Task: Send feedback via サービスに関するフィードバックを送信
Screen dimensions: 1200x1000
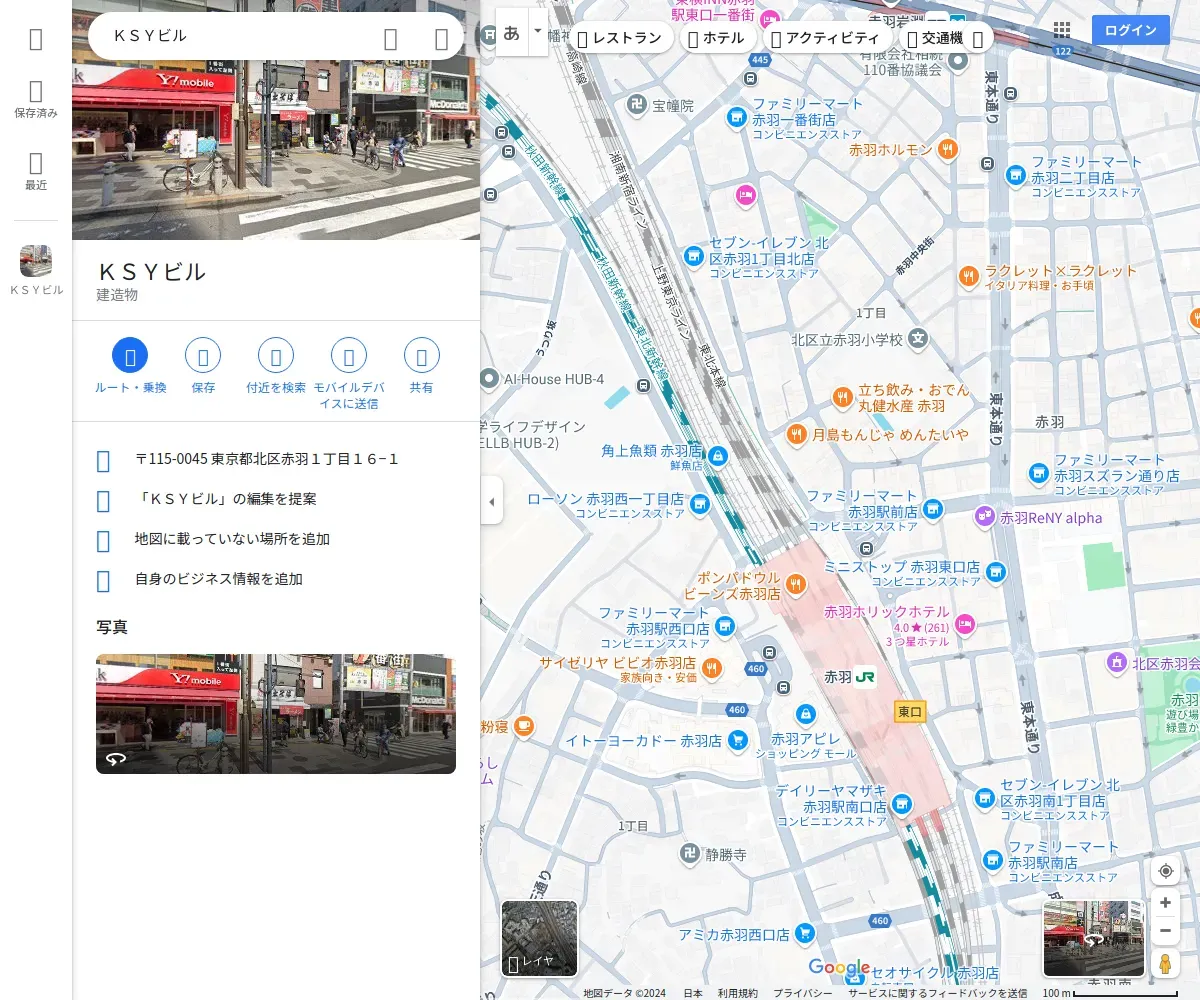Action: (x=937, y=993)
